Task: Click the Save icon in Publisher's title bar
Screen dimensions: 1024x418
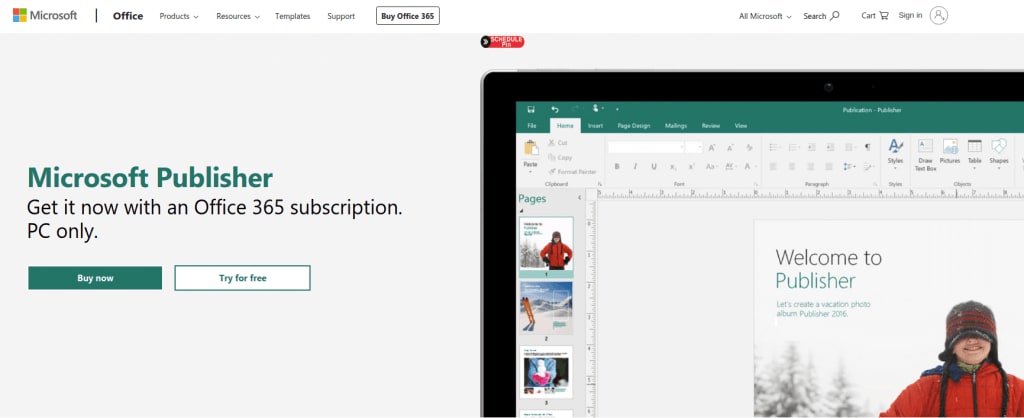Action: (530, 110)
